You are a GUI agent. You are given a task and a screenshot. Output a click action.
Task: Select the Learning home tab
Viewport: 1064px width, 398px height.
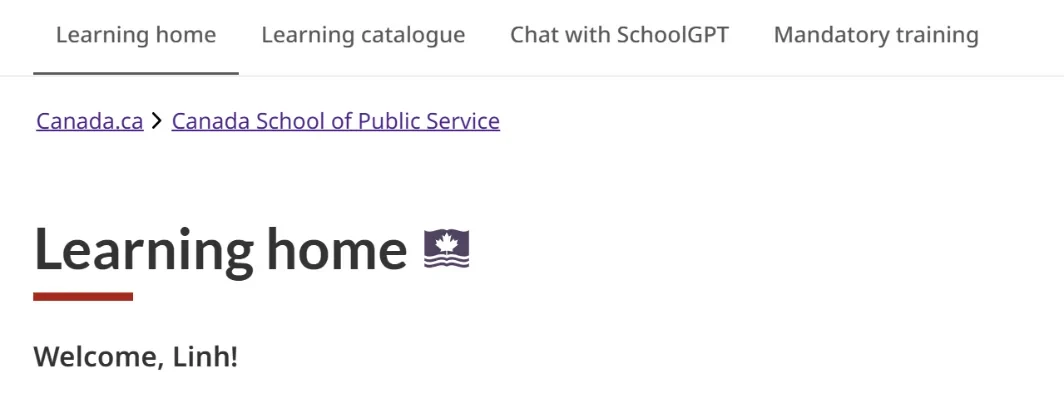136,35
